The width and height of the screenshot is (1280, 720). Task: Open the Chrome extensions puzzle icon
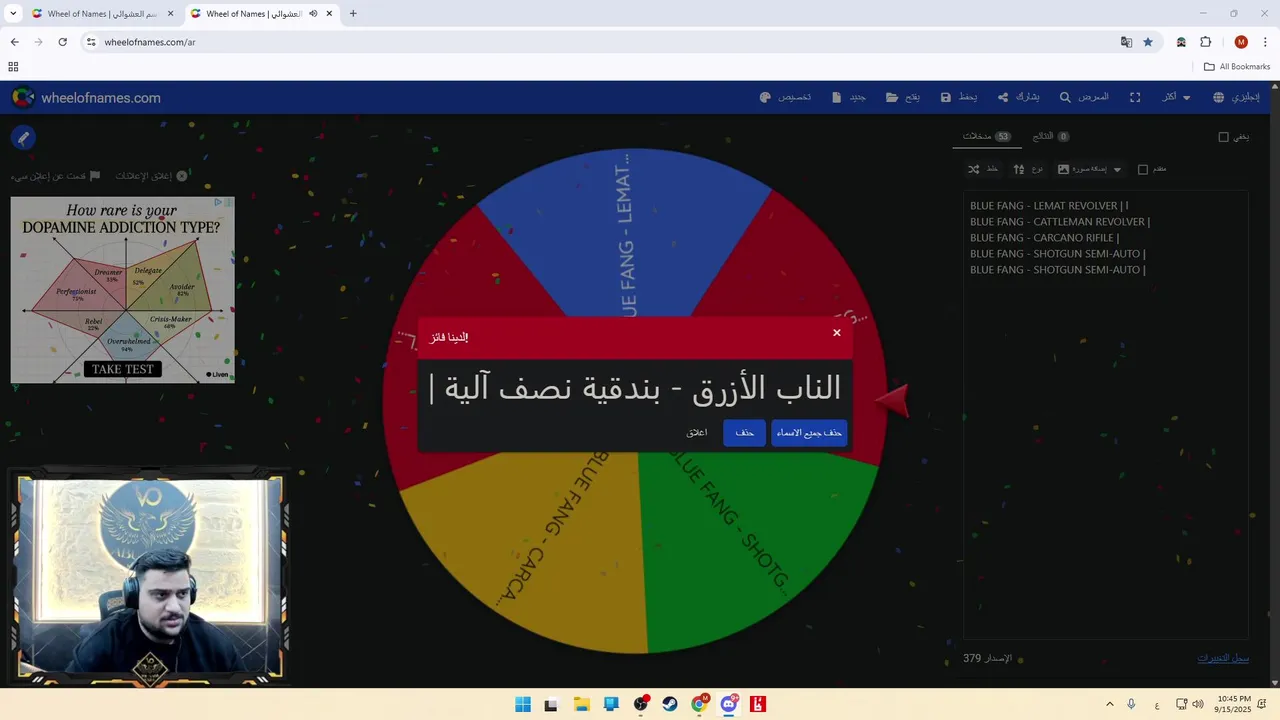click(x=1205, y=42)
